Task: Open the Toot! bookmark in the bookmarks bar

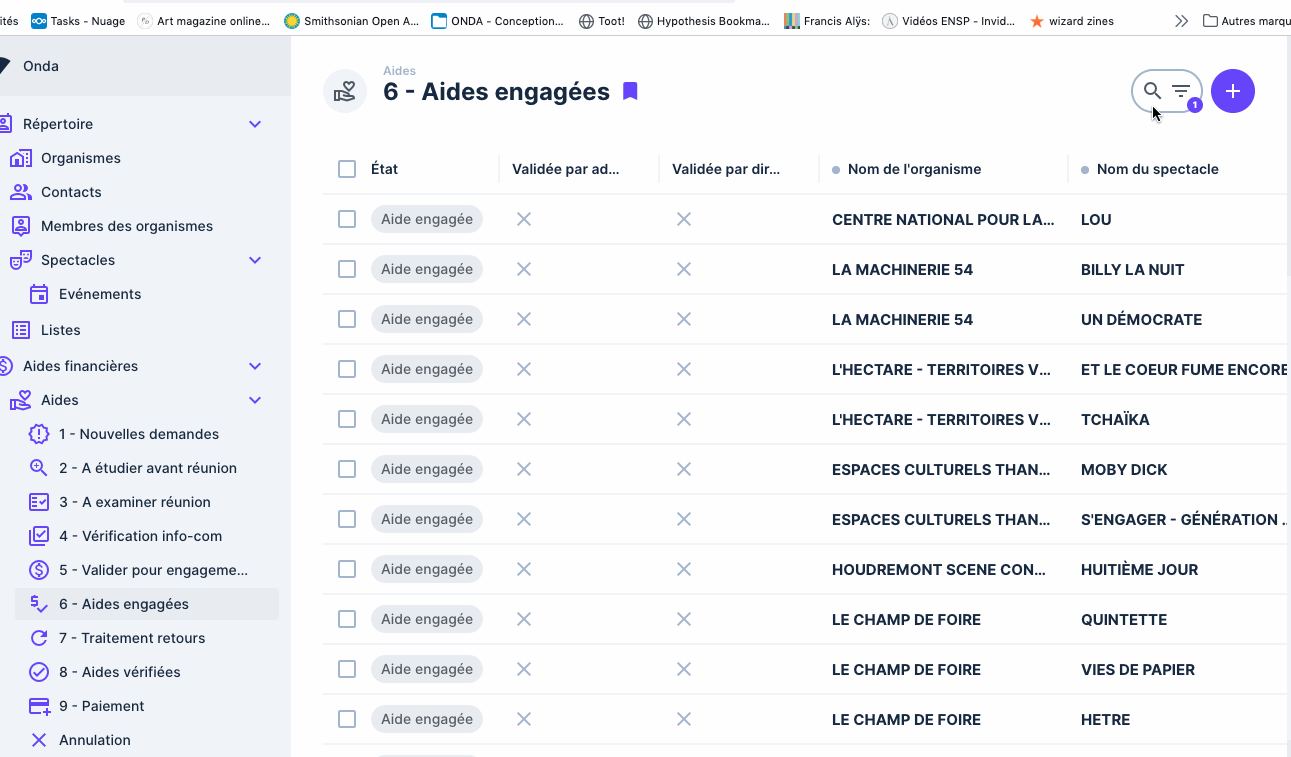Action: pos(602,20)
